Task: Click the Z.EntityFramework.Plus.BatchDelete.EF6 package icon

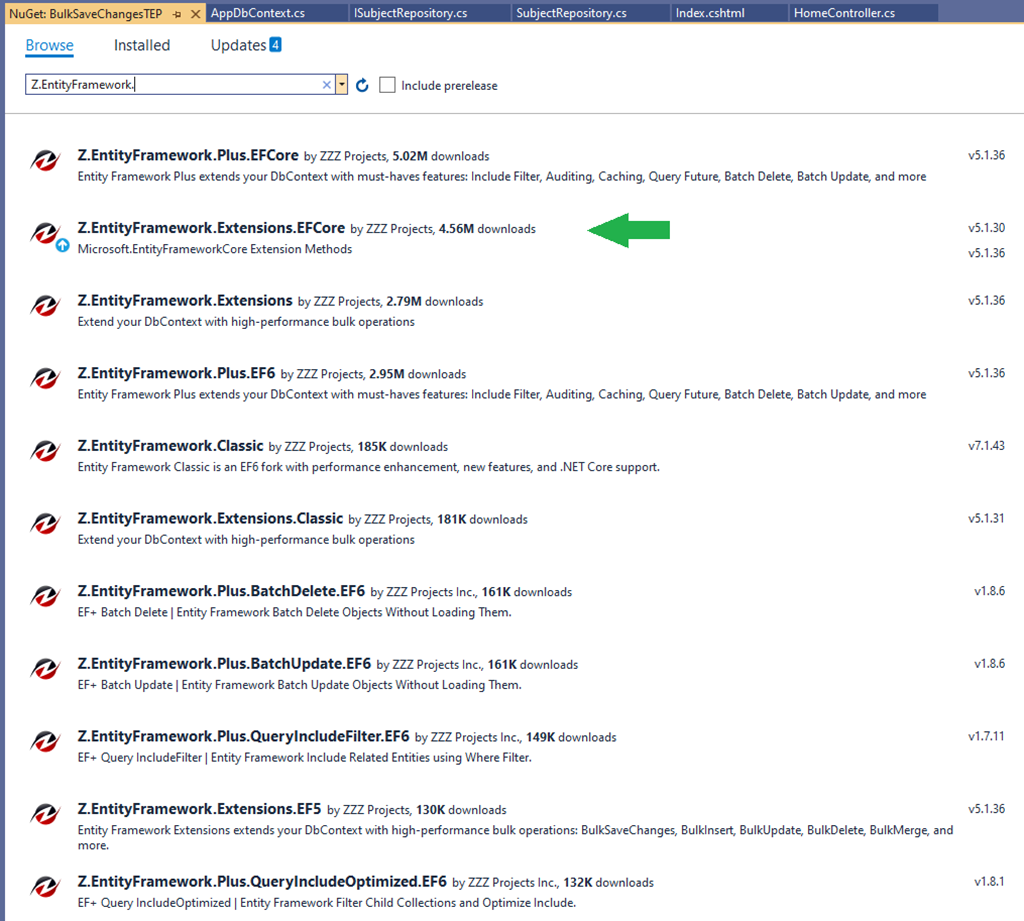Action: 45,596
